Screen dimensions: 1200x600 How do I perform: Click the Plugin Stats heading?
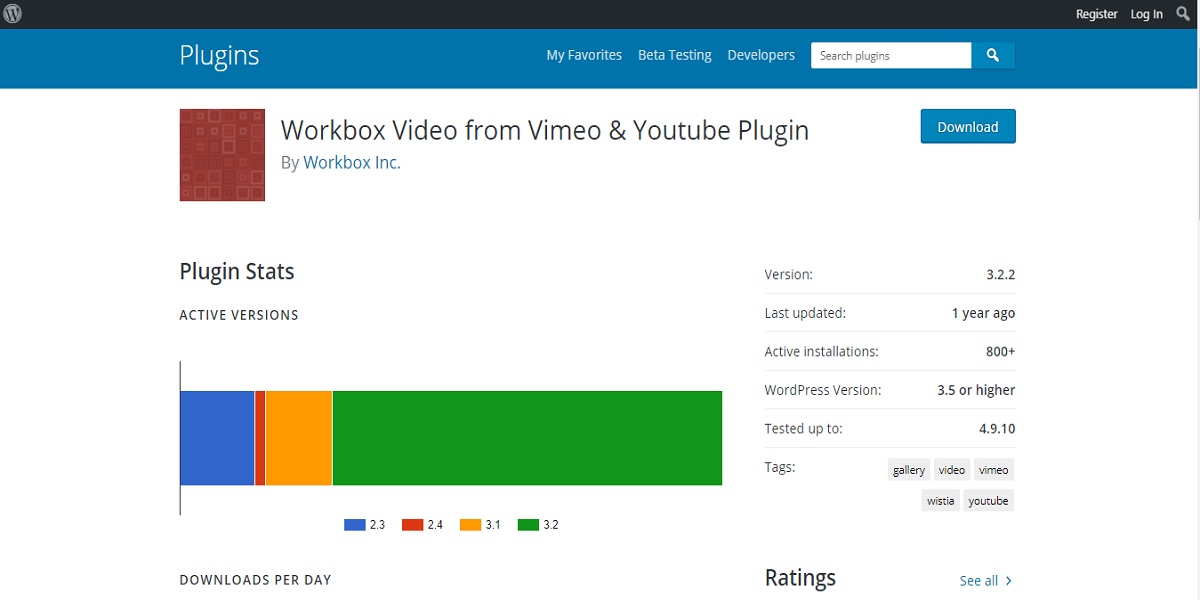click(x=237, y=271)
